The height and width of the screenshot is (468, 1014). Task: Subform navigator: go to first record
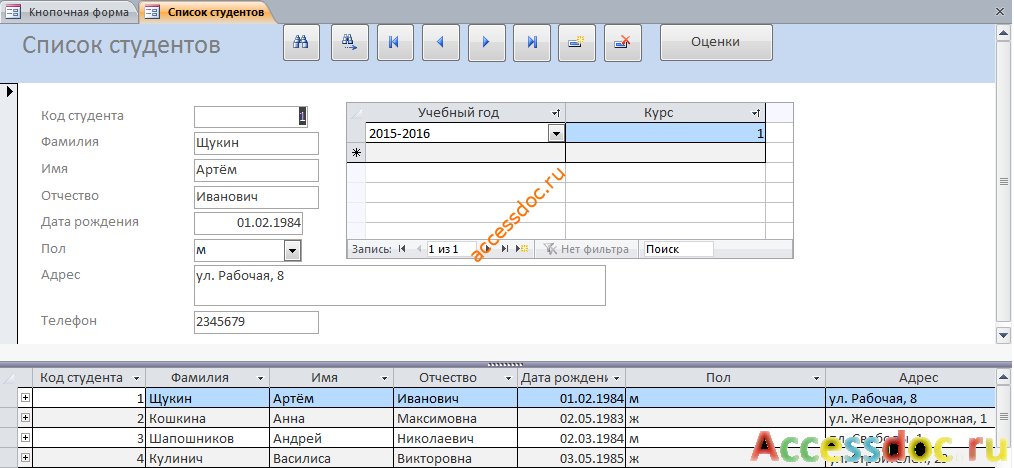click(x=402, y=249)
